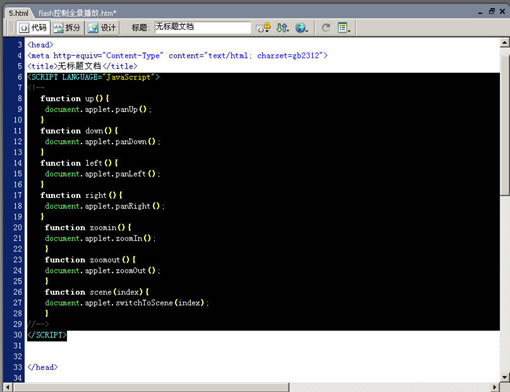
Task: Click the document.applet.panUp() line
Action: click(x=98, y=109)
